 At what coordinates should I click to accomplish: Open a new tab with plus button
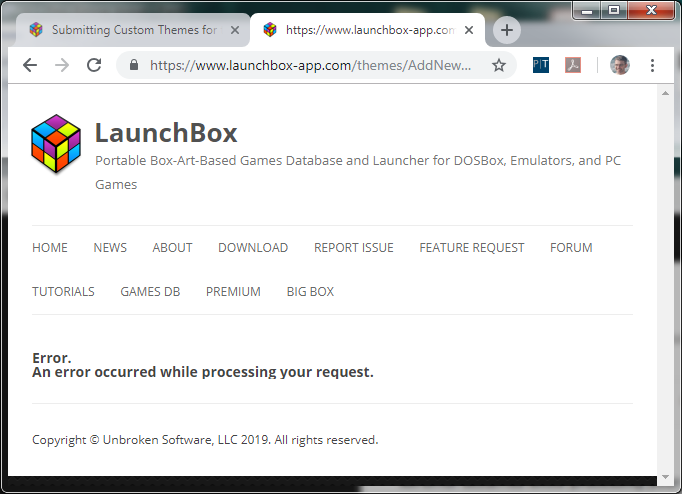[x=507, y=30]
